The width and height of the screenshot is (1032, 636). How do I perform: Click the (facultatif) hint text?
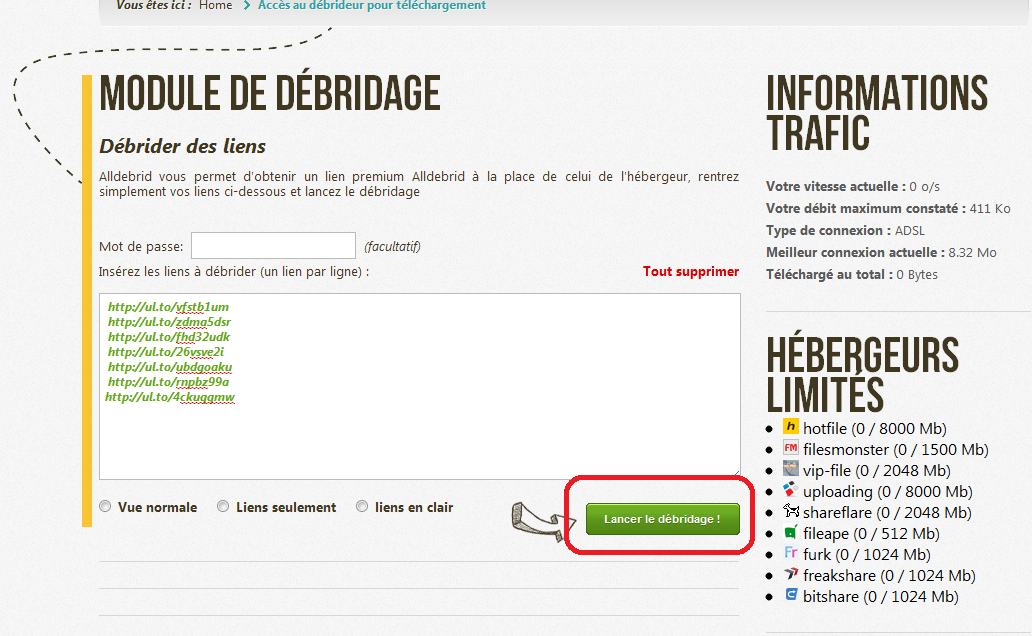point(392,246)
